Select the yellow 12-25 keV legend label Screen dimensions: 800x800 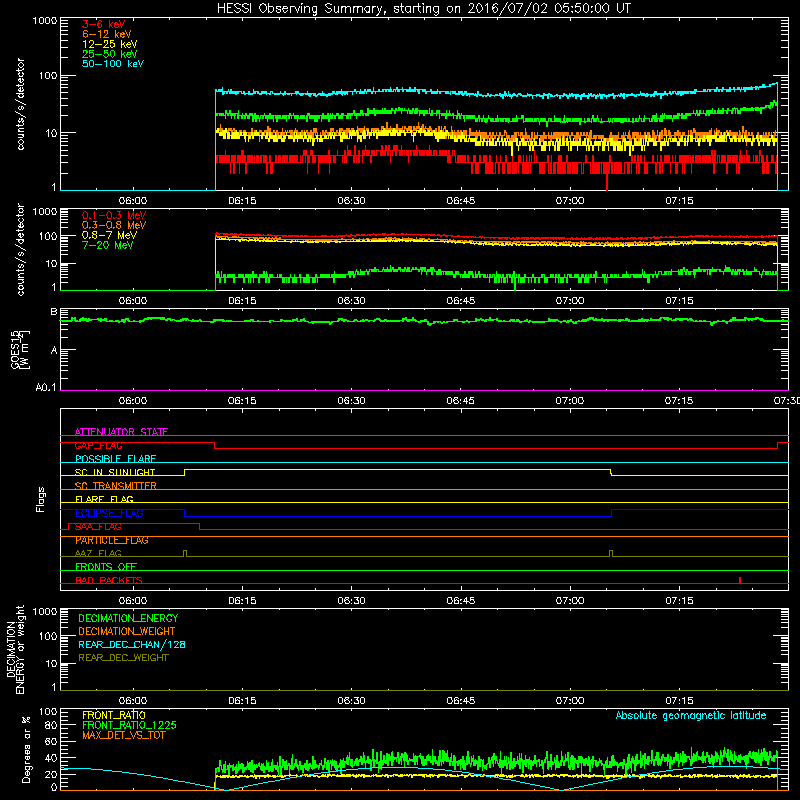coord(110,44)
